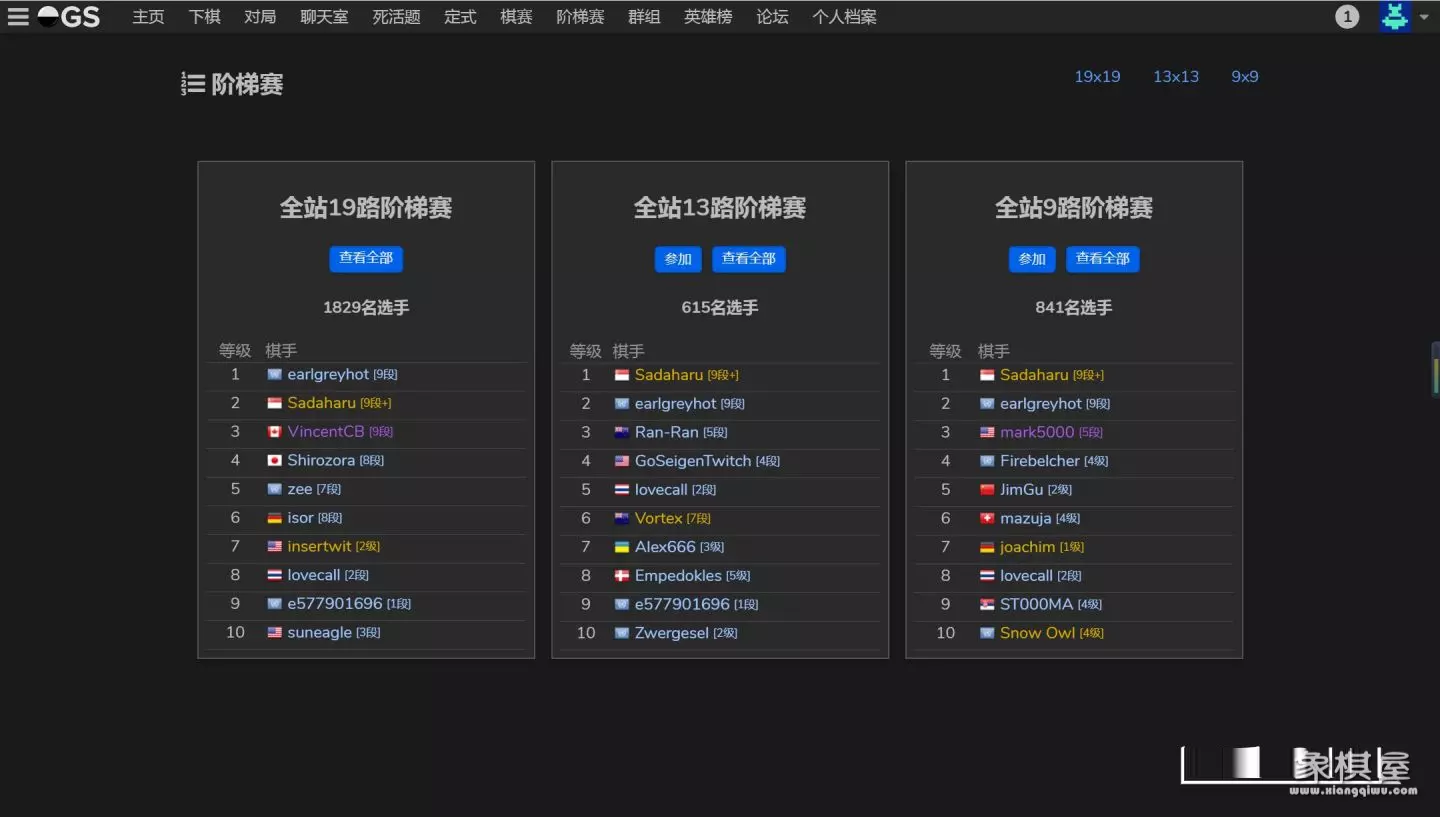1440x817 pixels.
Task: Expand the profile dropdown arrow
Action: 1424,17
